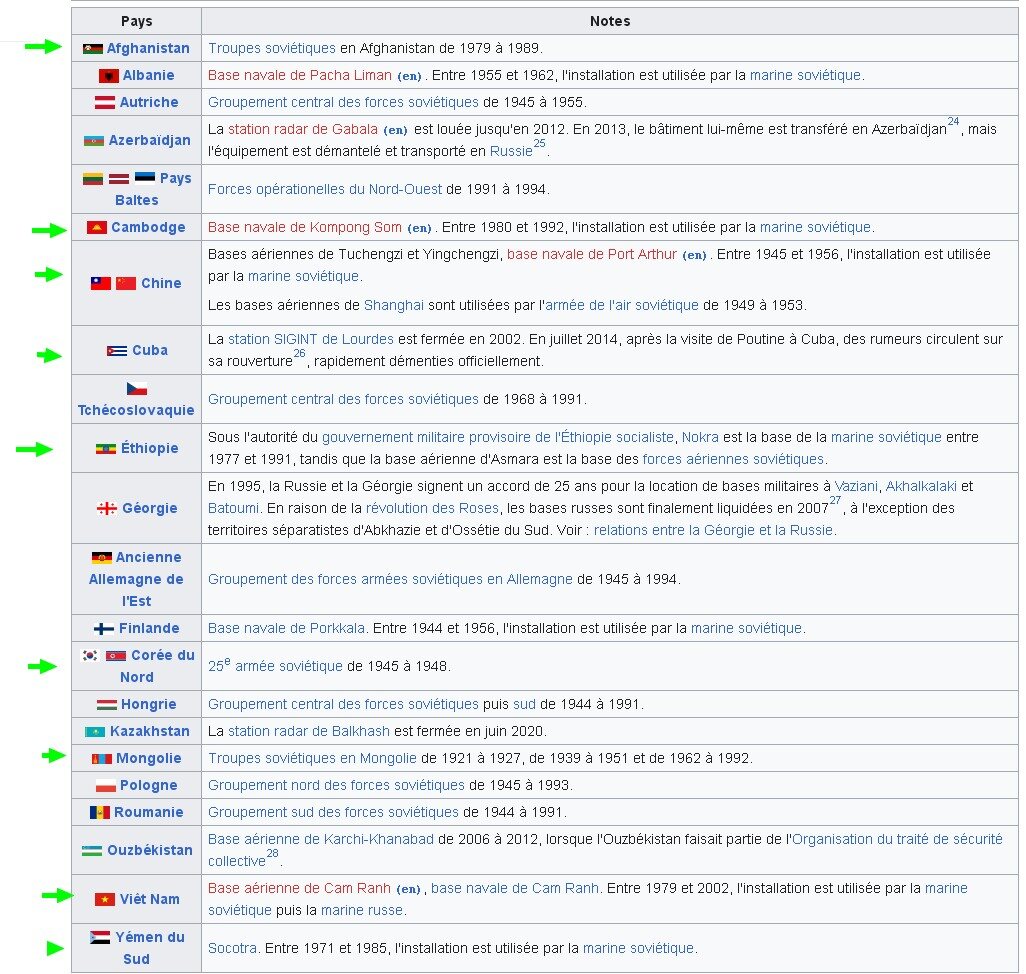Click the Géorgie flag icon

[x=107, y=508]
